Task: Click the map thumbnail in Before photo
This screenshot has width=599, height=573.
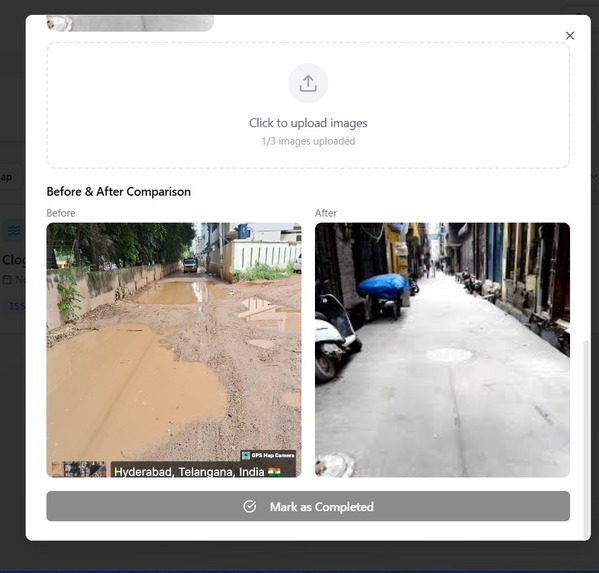Action: tap(79, 469)
